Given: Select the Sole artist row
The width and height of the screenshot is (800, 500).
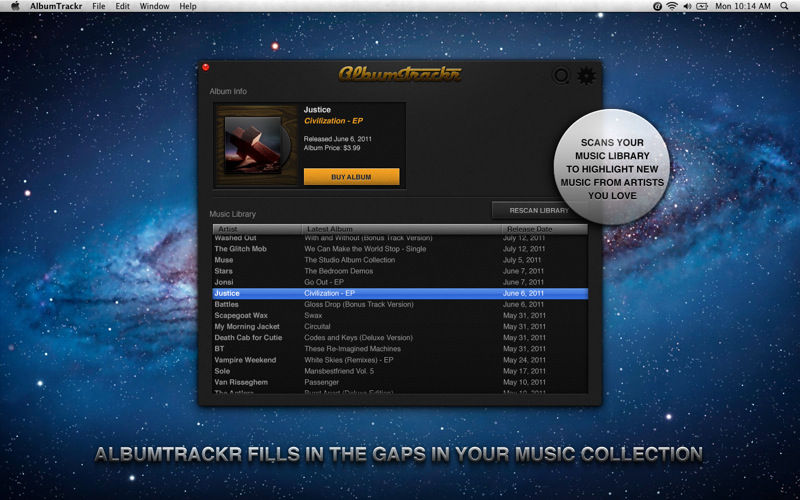Looking at the screenshot, I should (400, 371).
